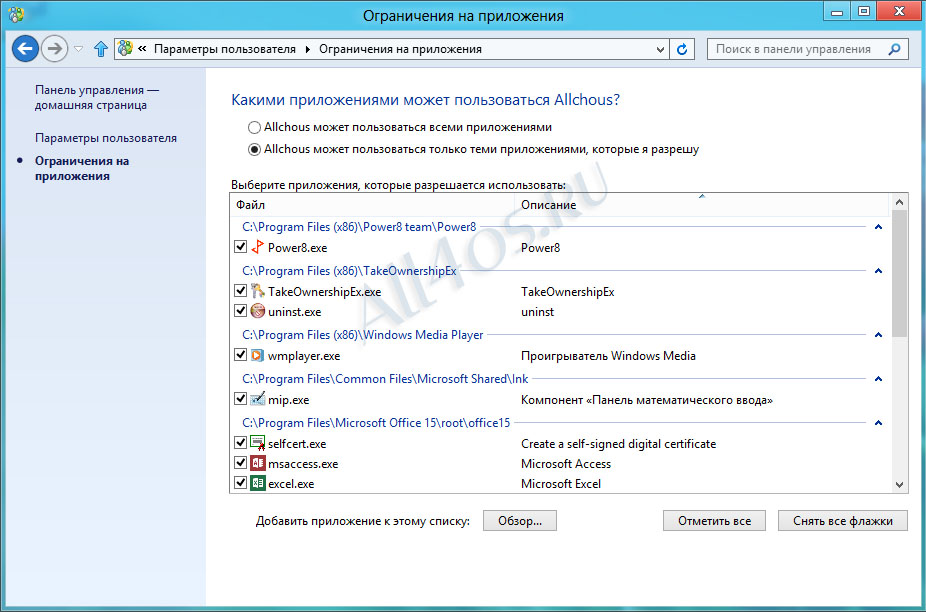Click the window title bar icon
Screen dimensions: 926x612
point(16,13)
